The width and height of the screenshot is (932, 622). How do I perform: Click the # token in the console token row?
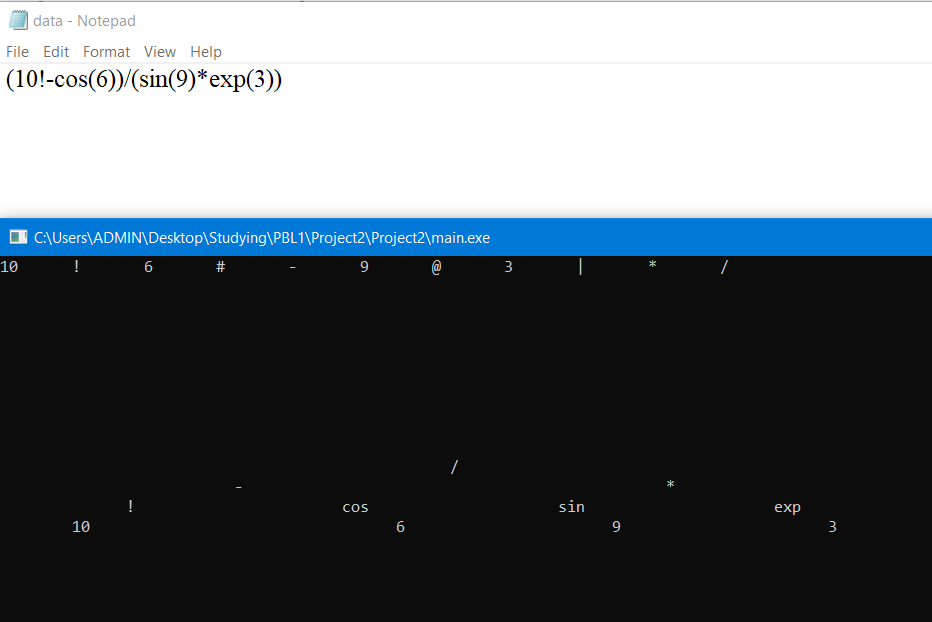220,266
